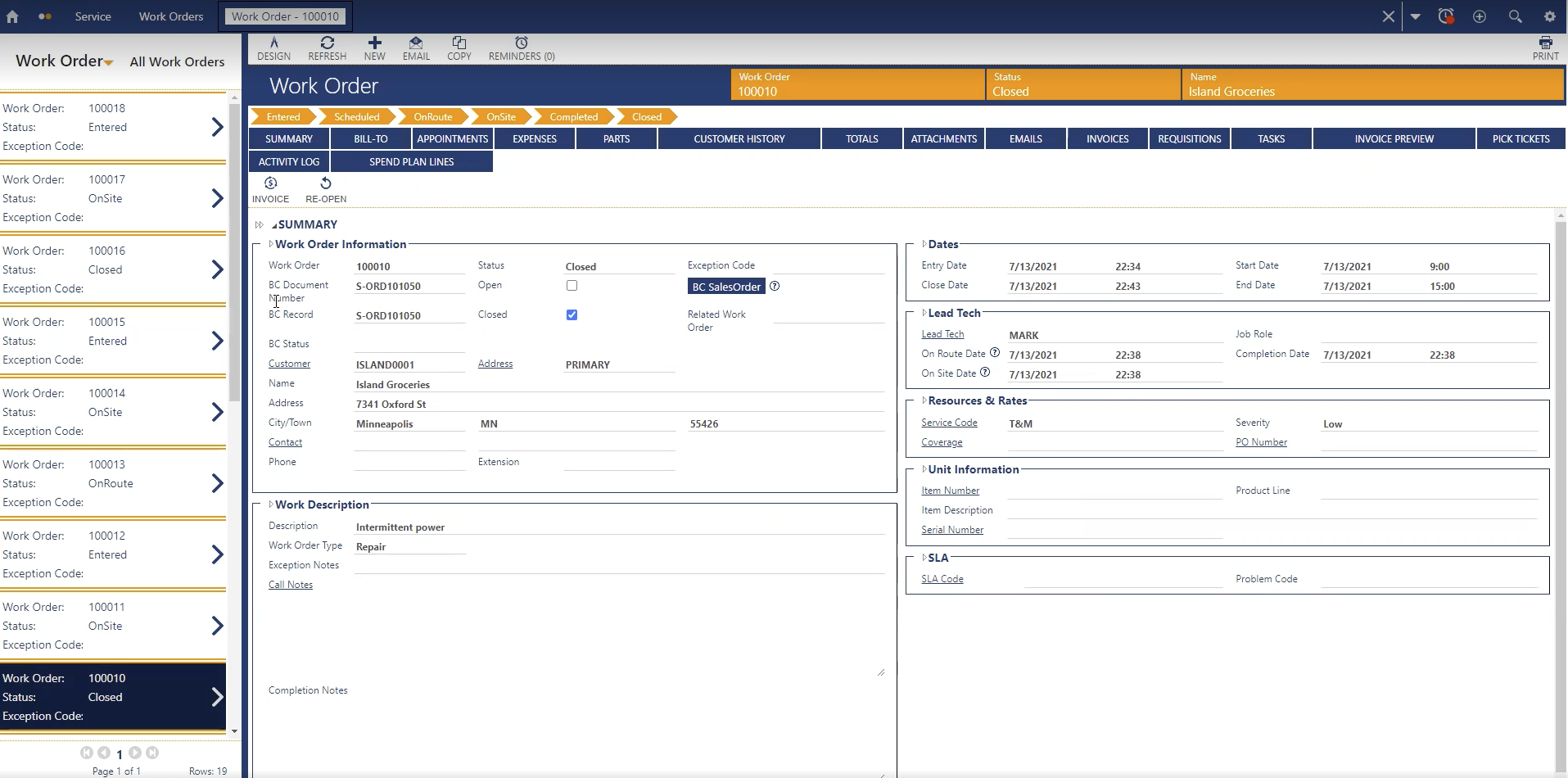Click the Refresh toolbar icon
This screenshot has width=1568, height=778.
(327, 47)
